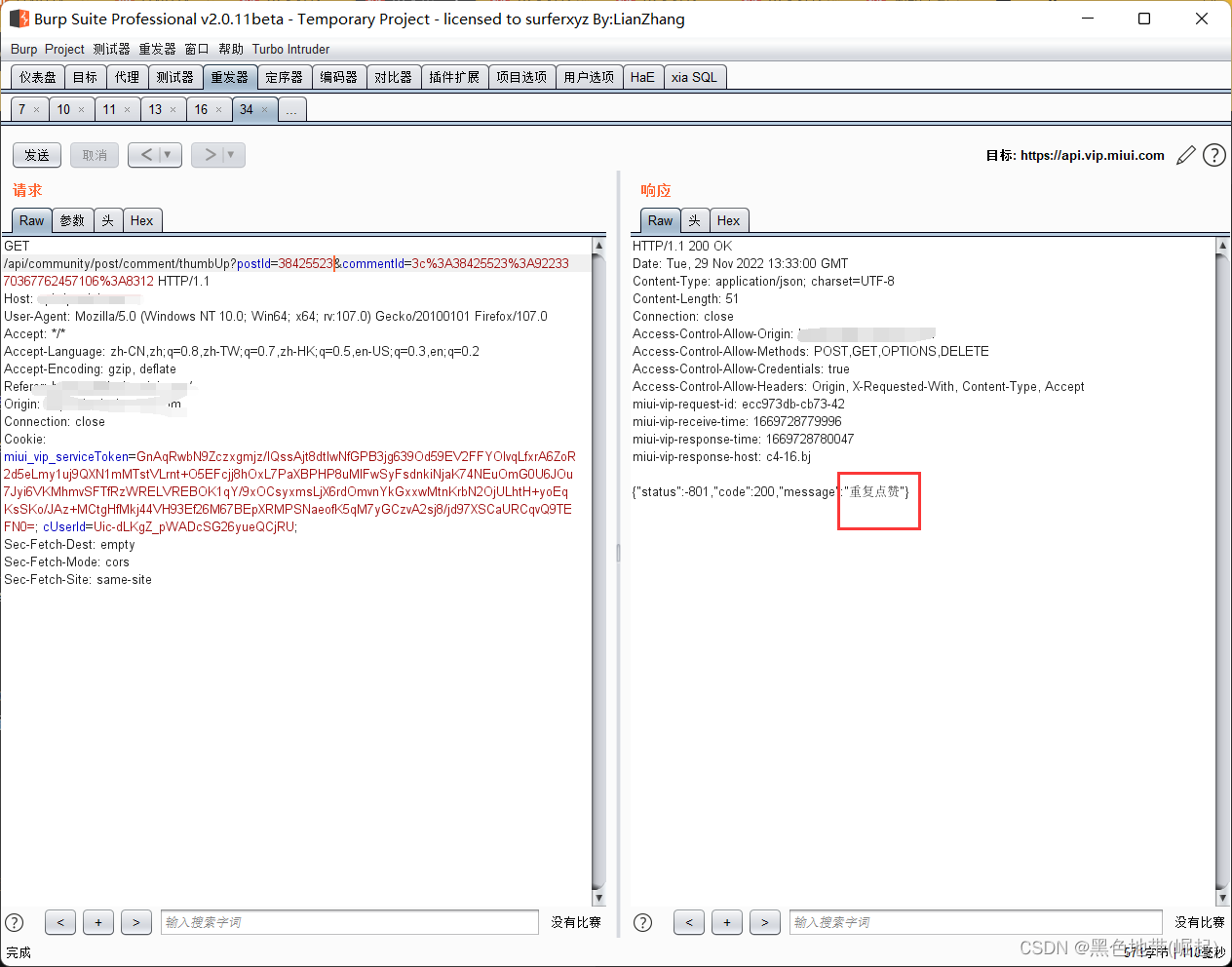1232x967 pixels.
Task: Click response search next match button
Action: coord(765,922)
